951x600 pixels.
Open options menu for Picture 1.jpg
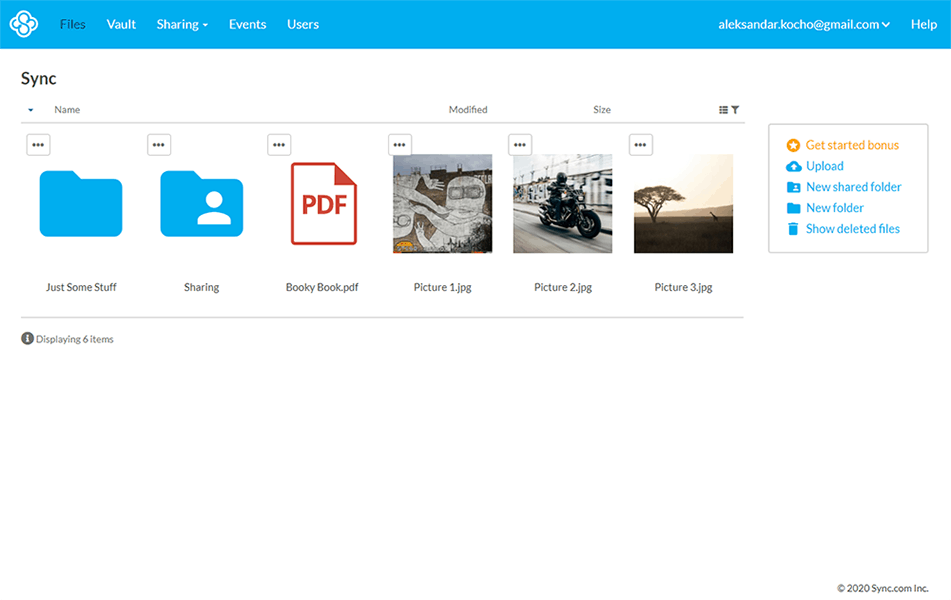[x=400, y=145]
